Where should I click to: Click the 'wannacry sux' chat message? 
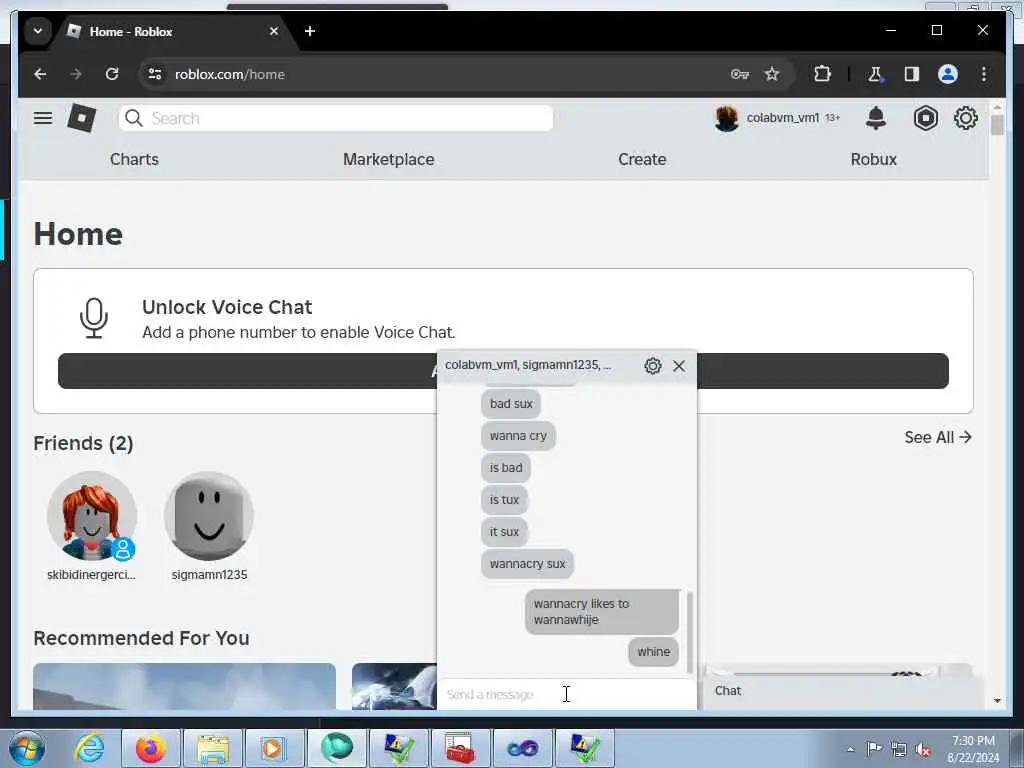click(527, 564)
